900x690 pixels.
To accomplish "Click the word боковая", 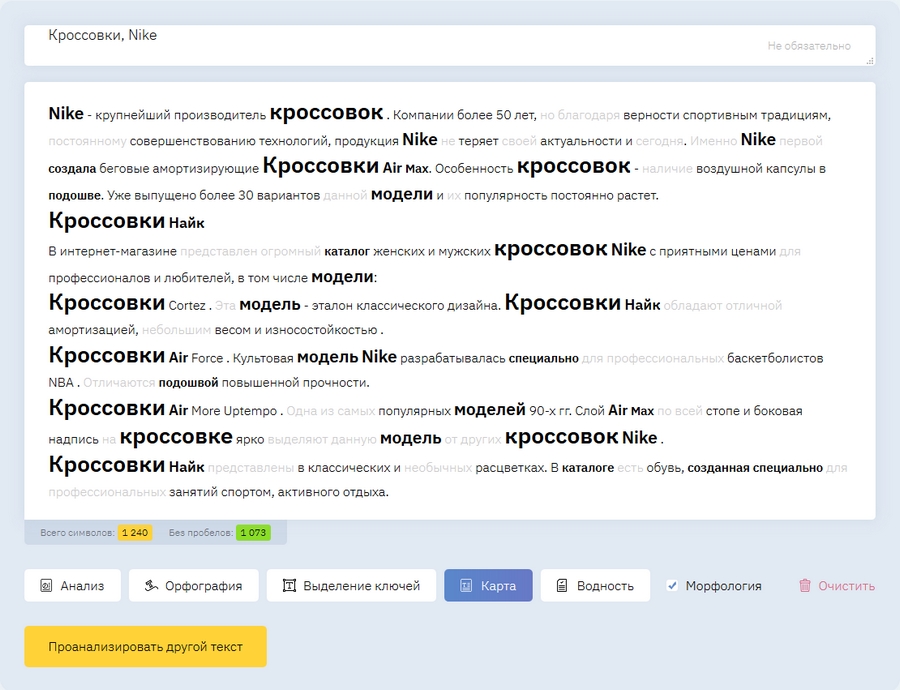I will coord(777,411).
